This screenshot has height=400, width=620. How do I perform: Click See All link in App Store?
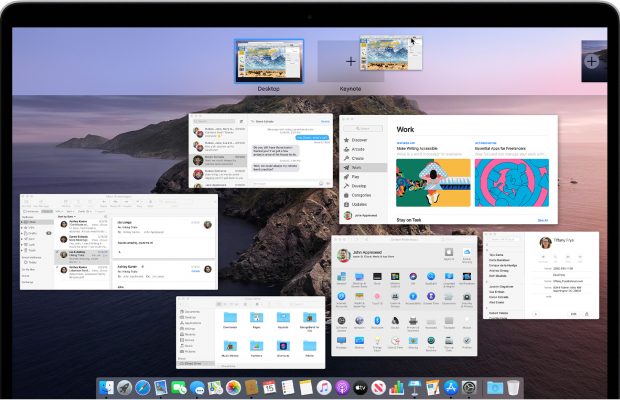(542, 220)
